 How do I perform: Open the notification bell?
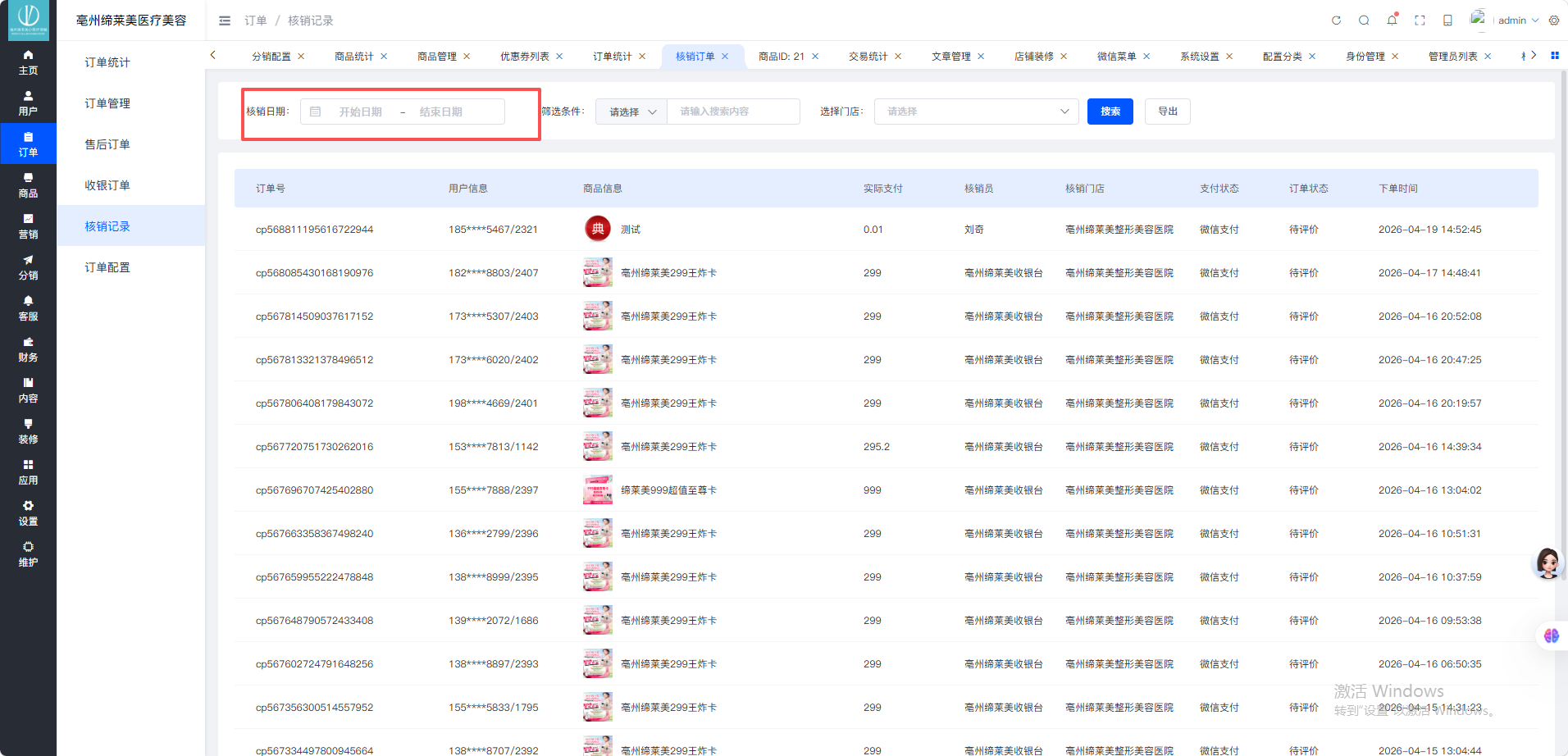point(1392,20)
